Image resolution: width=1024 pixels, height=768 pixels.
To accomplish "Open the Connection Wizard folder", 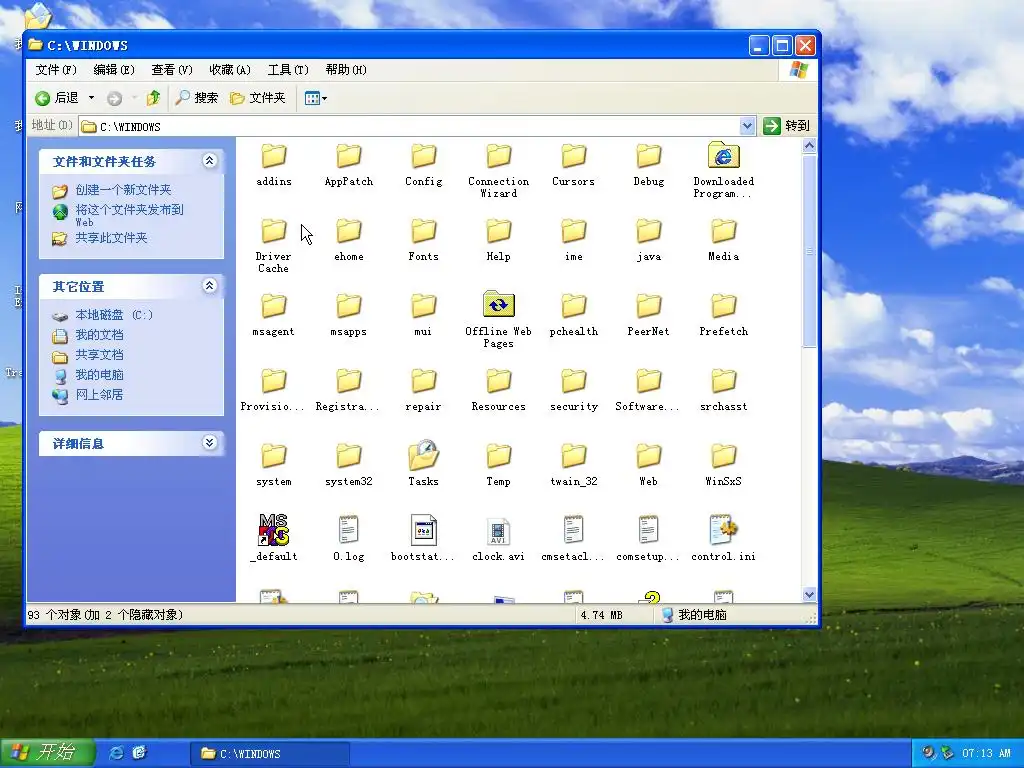I will pyautogui.click(x=498, y=170).
